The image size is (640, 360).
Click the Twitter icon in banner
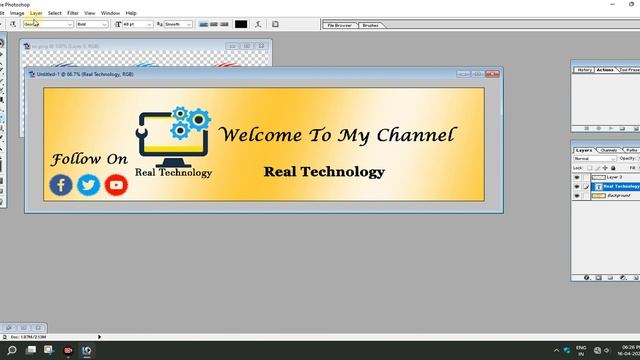point(89,185)
